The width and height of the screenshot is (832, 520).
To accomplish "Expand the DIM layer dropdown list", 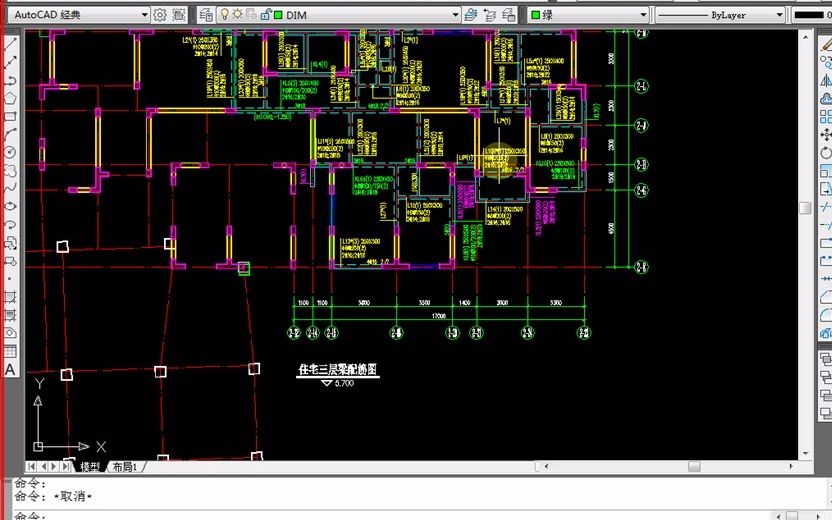I will tap(455, 15).
